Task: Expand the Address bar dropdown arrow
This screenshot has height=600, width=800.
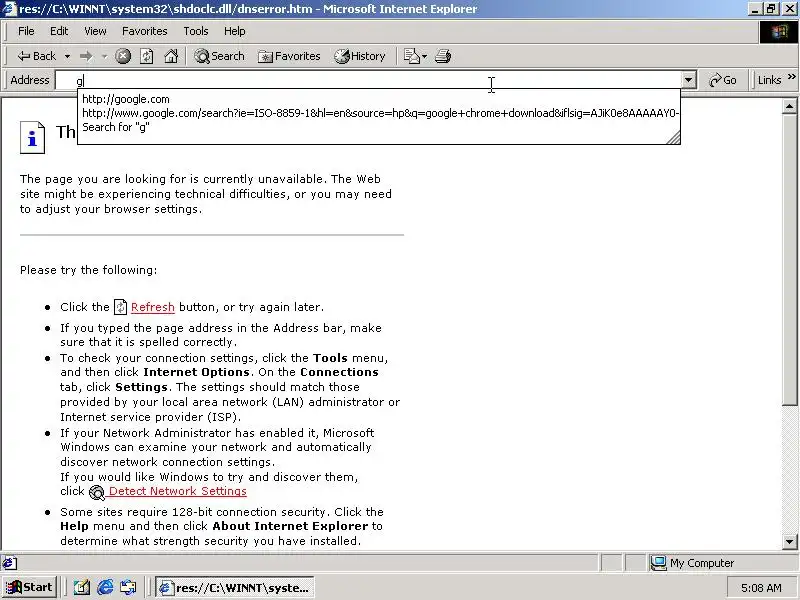Action: point(688,80)
